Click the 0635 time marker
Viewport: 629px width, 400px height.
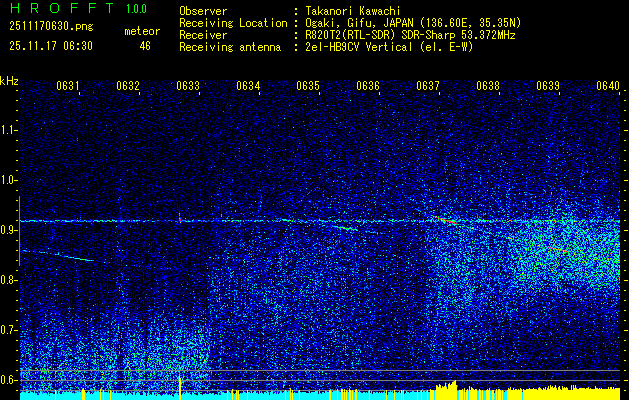tap(308, 86)
